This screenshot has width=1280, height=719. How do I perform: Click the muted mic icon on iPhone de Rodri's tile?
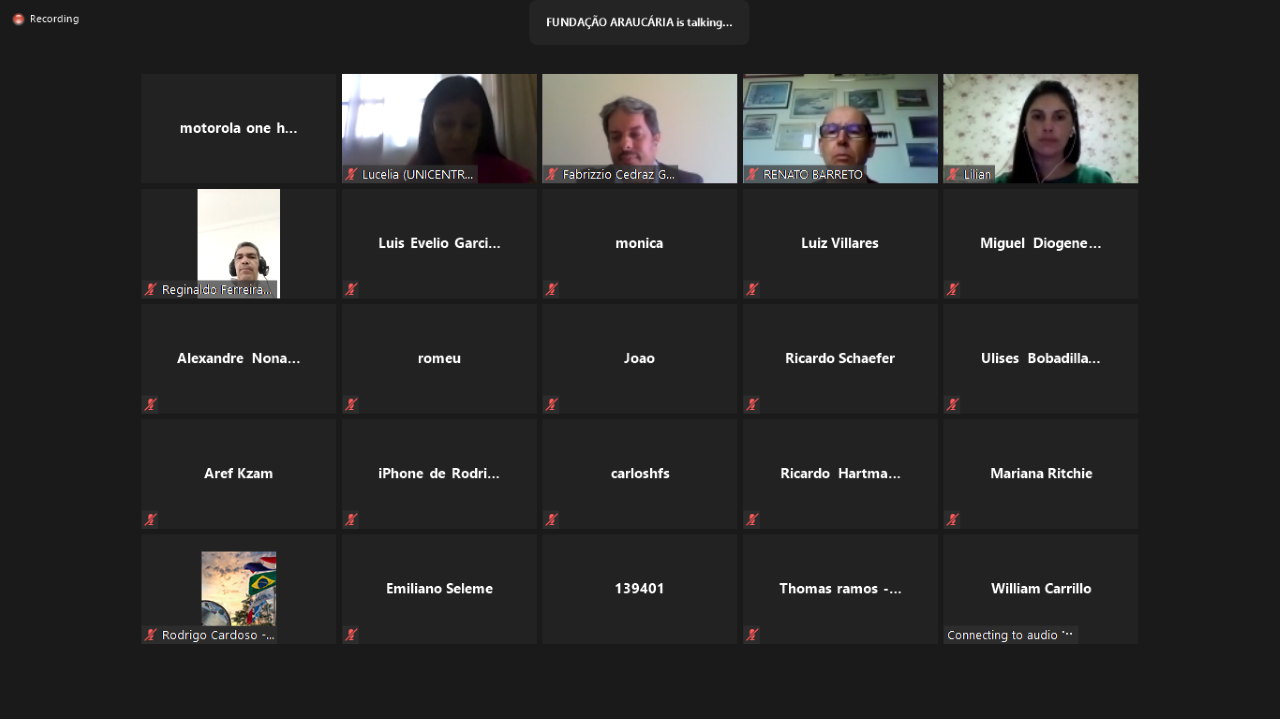(x=351, y=519)
